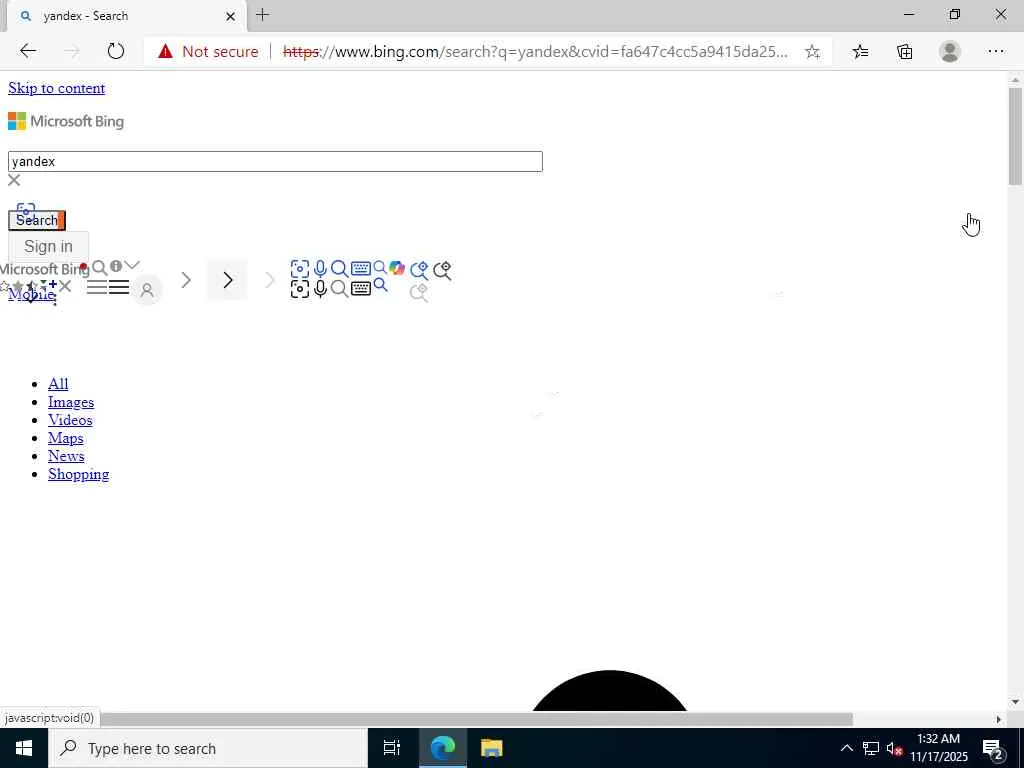
Task: Open File Explorer from taskbar
Action: [491, 748]
